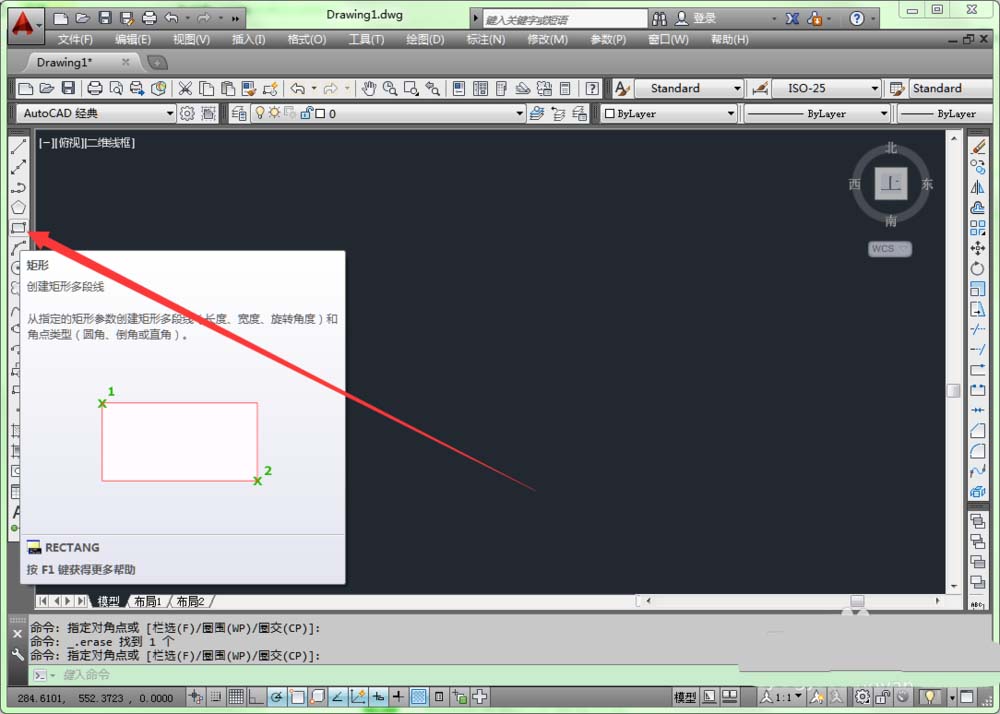1000x714 pixels.
Task: Toggle Polar tracking in status bar
Action: [x=276, y=697]
